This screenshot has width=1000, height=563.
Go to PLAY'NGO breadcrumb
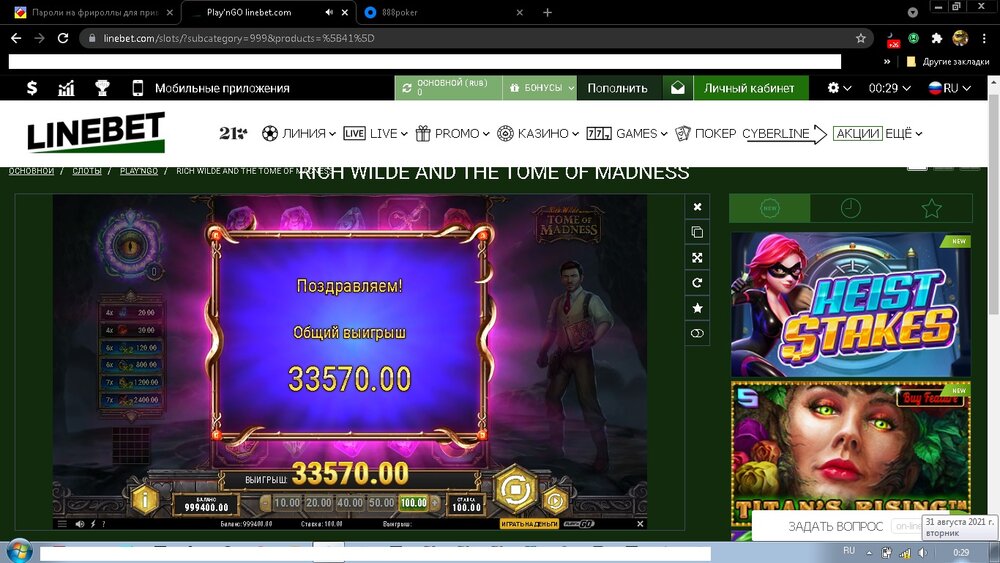coord(138,171)
